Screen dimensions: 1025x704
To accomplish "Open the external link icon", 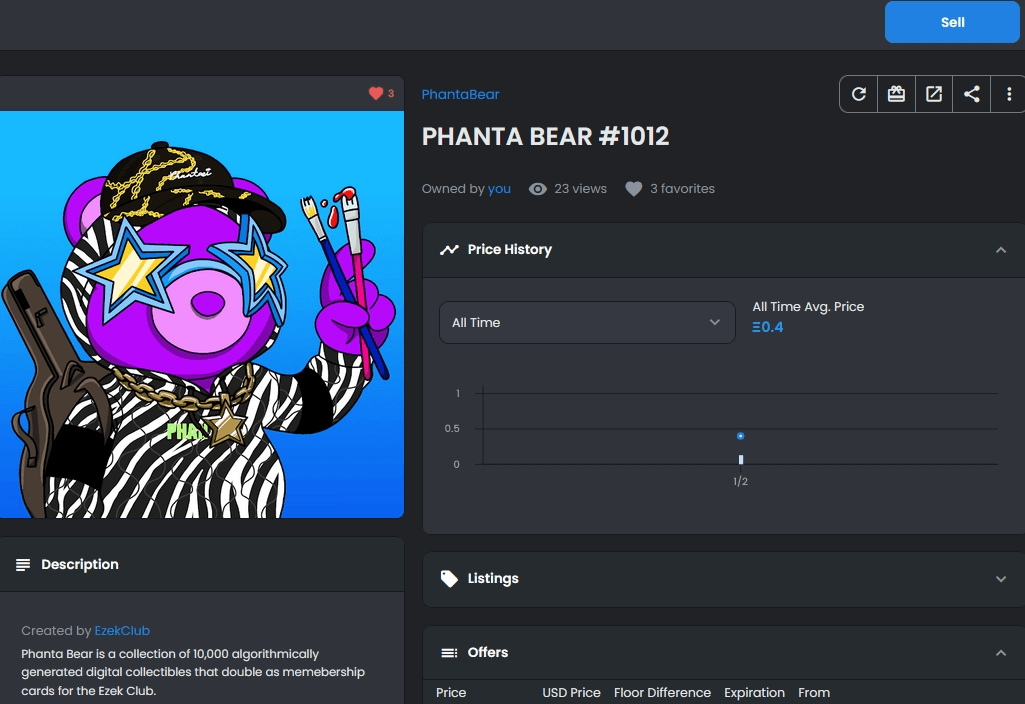I will (934, 94).
